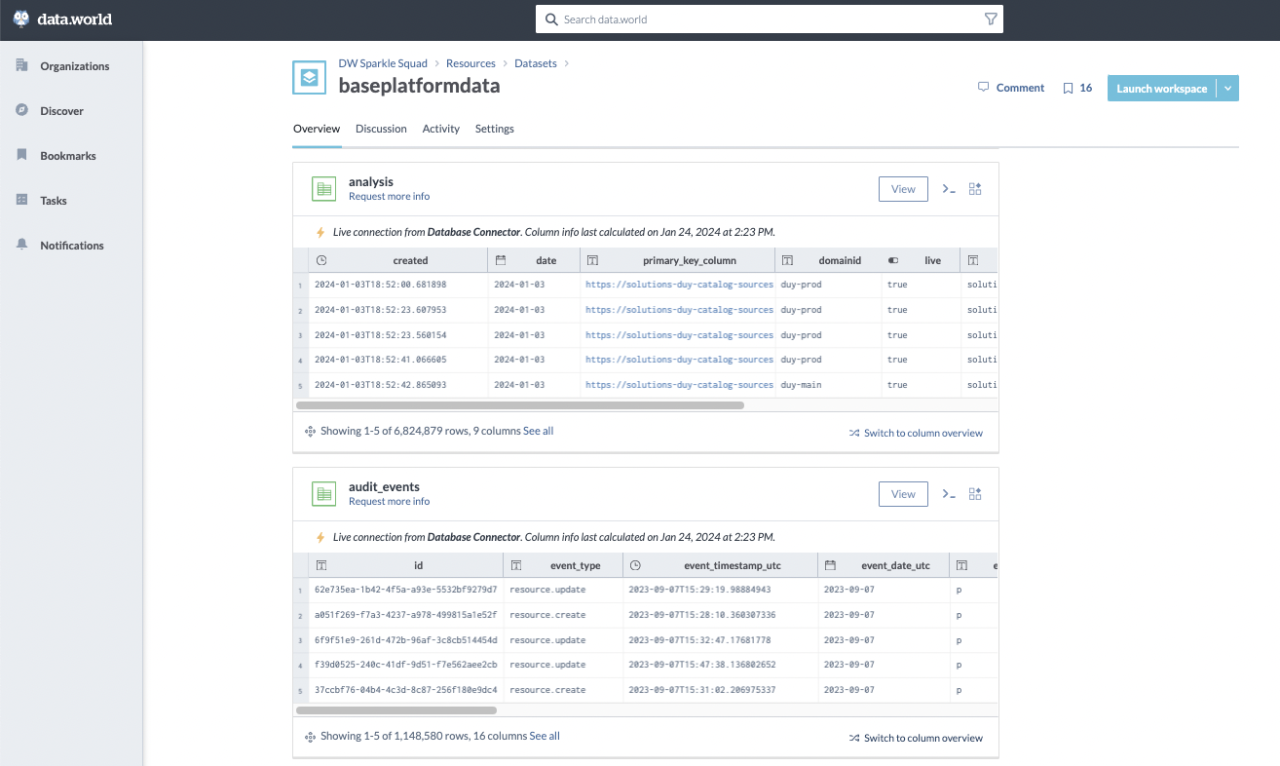Click the Organizations sidebar icon
The image size is (1280, 766).
tap(22, 65)
